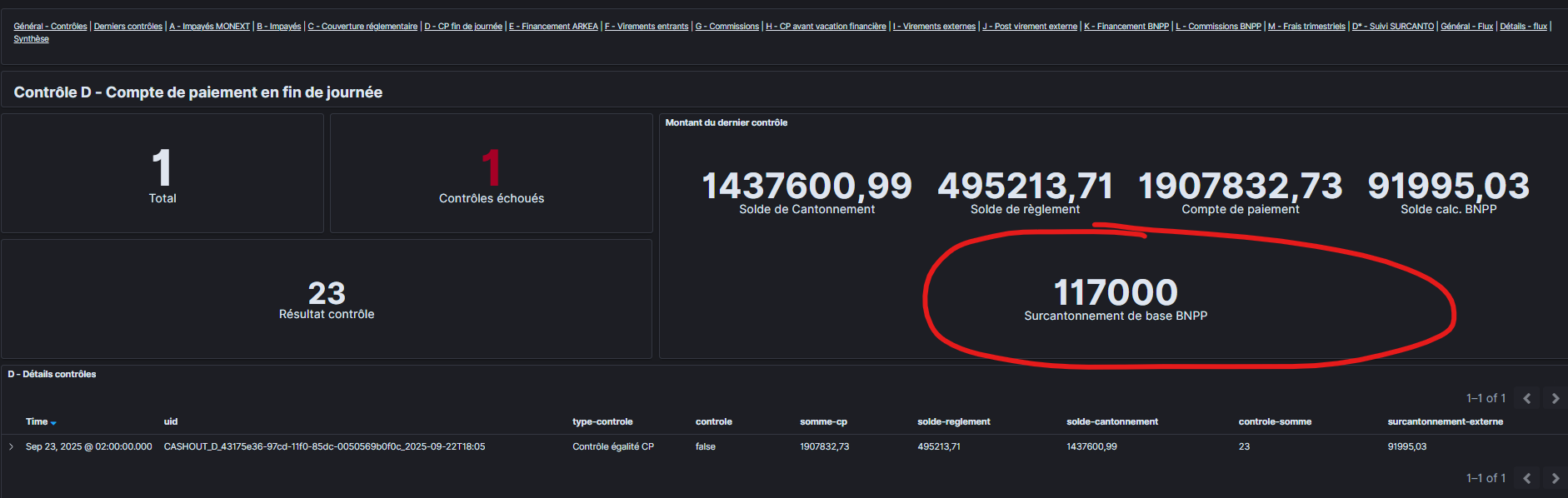Click the CASHOUT_D uid cell

[324, 447]
